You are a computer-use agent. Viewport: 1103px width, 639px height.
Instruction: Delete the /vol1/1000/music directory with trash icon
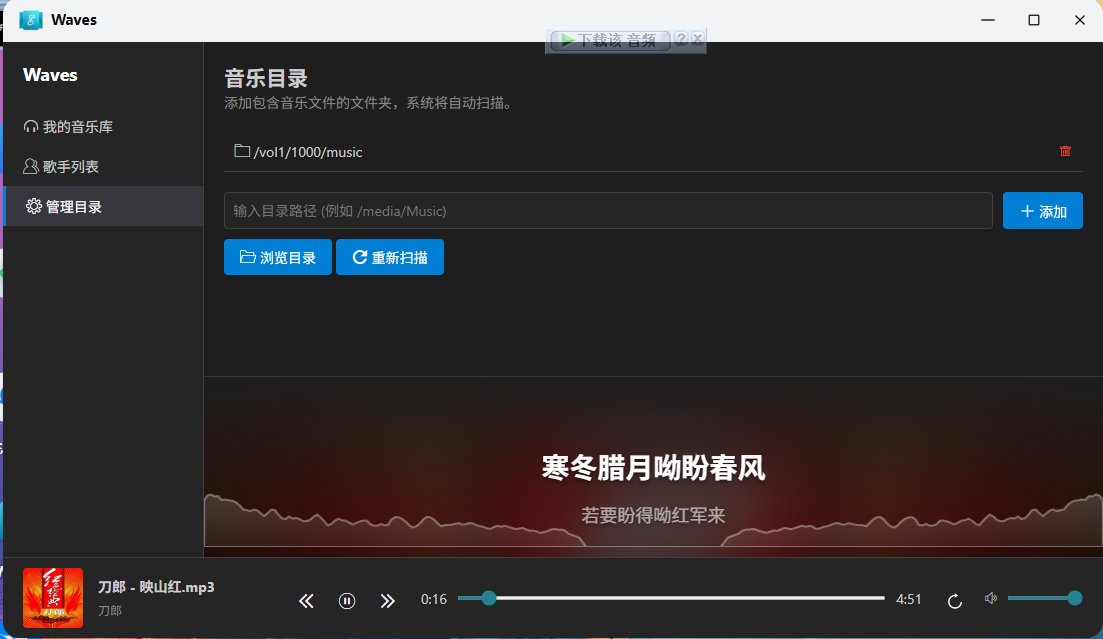[x=1065, y=151]
